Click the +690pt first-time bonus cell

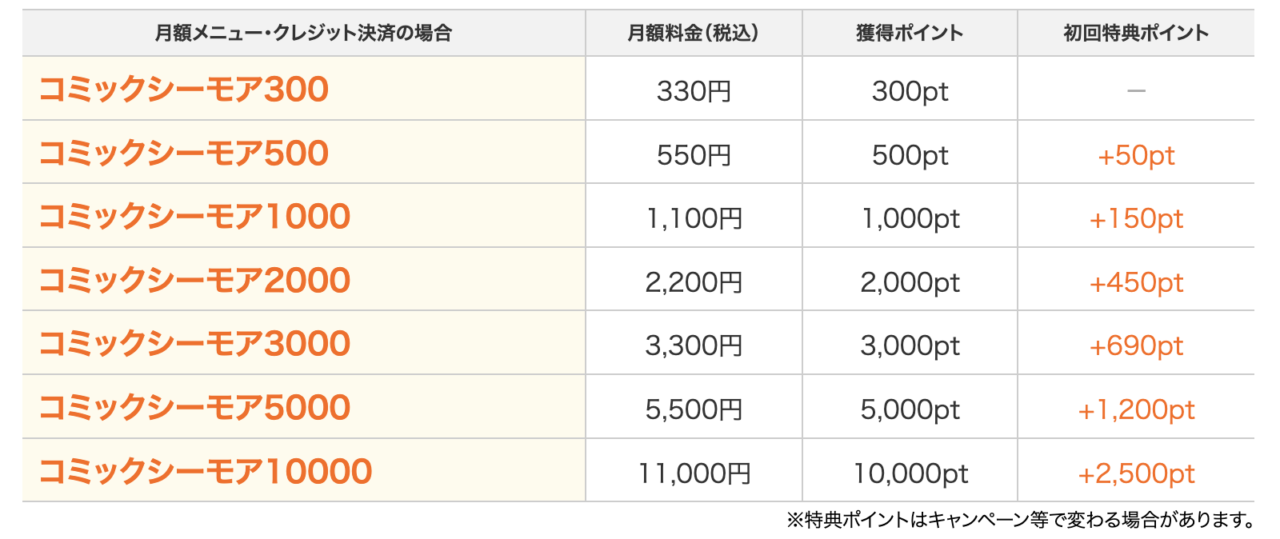coord(1136,346)
